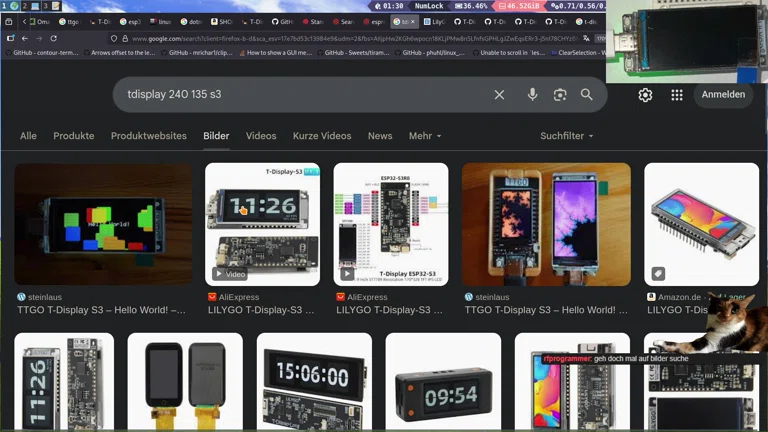Click the title 'TTGO T-Display S3 – Hello World! –...' under the blocks image
Screen dimensions: 768x432
[101, 310]
